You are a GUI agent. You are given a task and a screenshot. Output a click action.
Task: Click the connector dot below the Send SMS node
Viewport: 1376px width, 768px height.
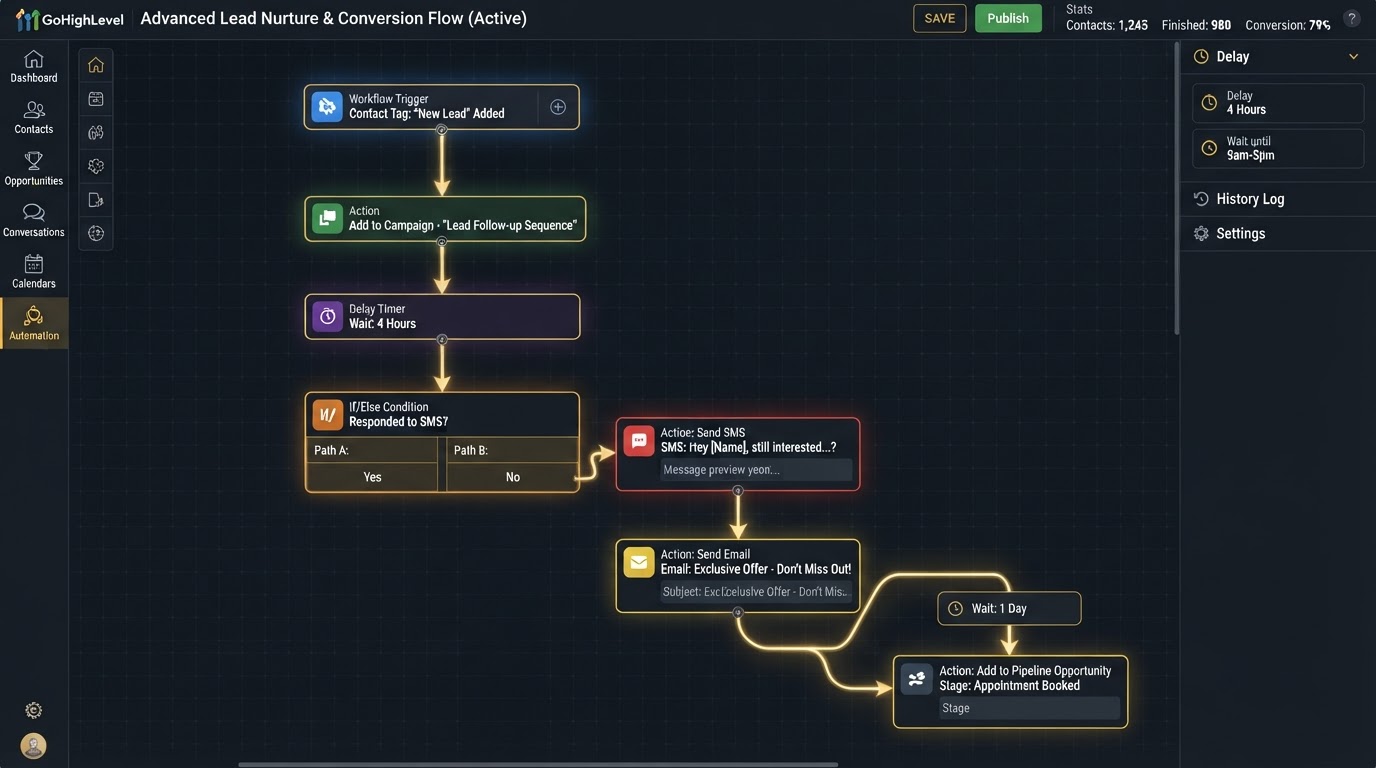(738, 491)
